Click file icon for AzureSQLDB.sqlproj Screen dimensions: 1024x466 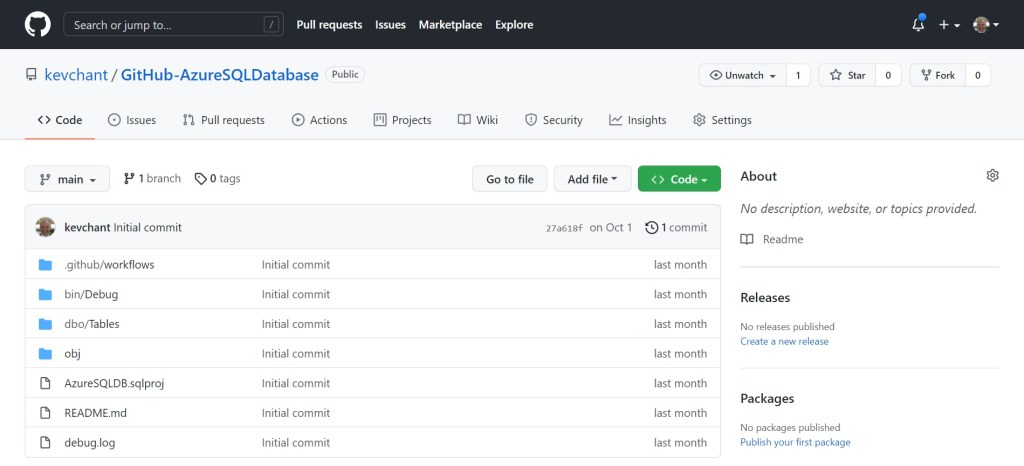point(45,383)
